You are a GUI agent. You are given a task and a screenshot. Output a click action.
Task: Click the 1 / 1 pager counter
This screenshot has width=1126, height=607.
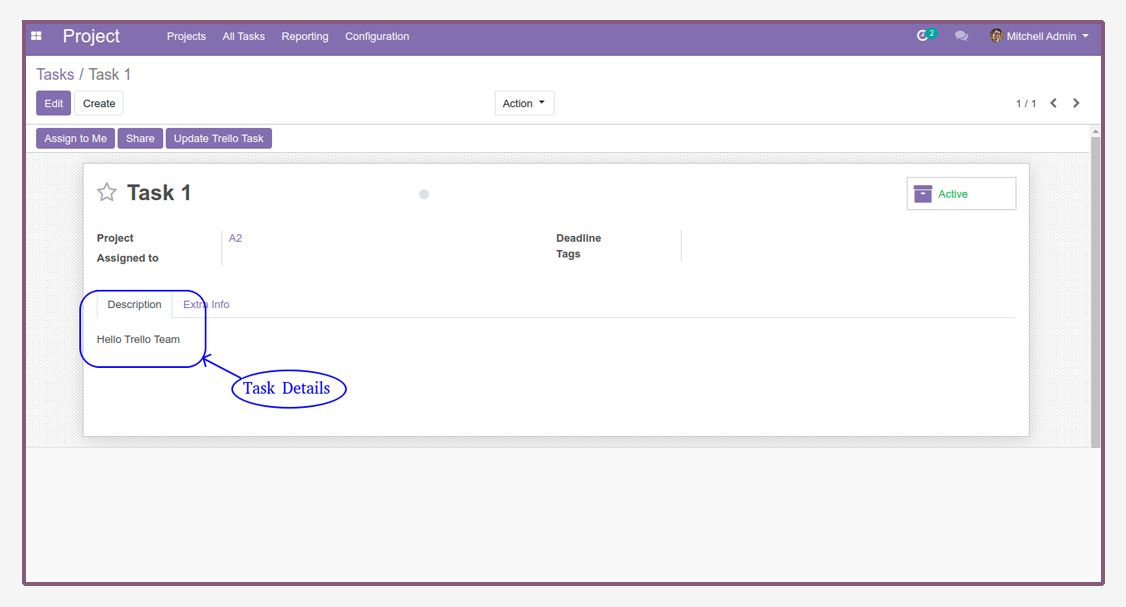click(x=1025, y=103)
